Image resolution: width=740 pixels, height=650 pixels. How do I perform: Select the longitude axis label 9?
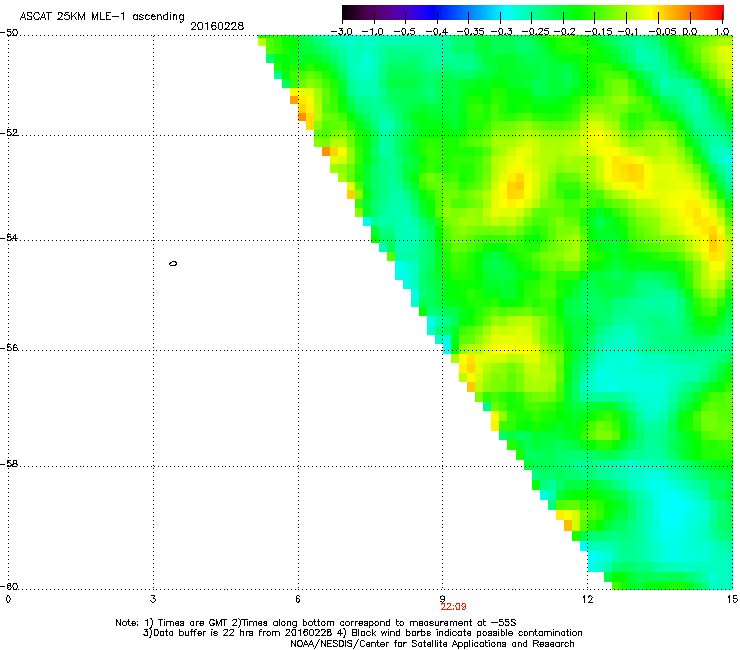pyautogui.click(x=443, y=599)
